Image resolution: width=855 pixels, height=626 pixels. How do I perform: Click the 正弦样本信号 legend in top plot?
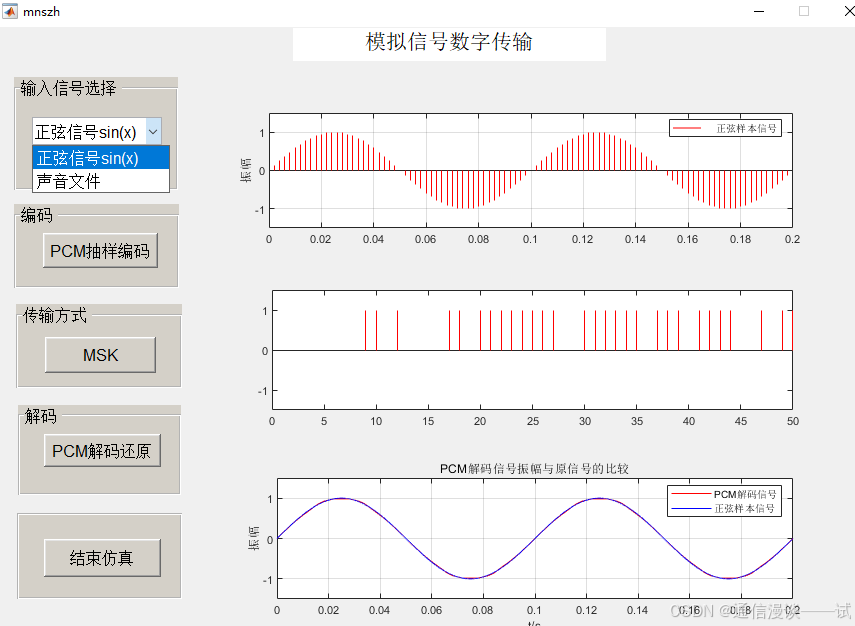point(725,128)
